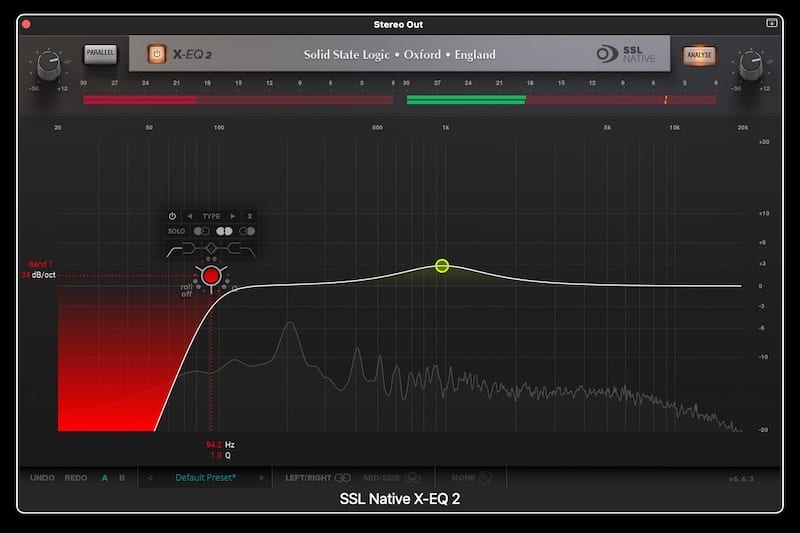Switch to preset slot A
This screenshot has width=800, height=533.
pos(105,478)
